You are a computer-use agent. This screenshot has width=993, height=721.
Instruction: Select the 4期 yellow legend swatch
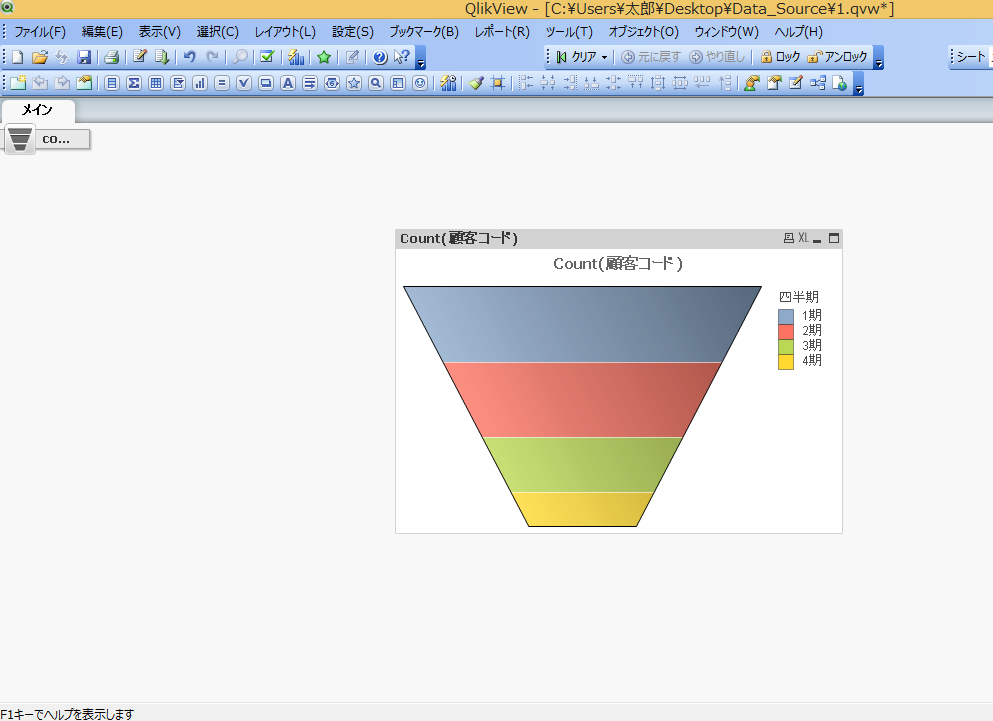coord(786,362)
